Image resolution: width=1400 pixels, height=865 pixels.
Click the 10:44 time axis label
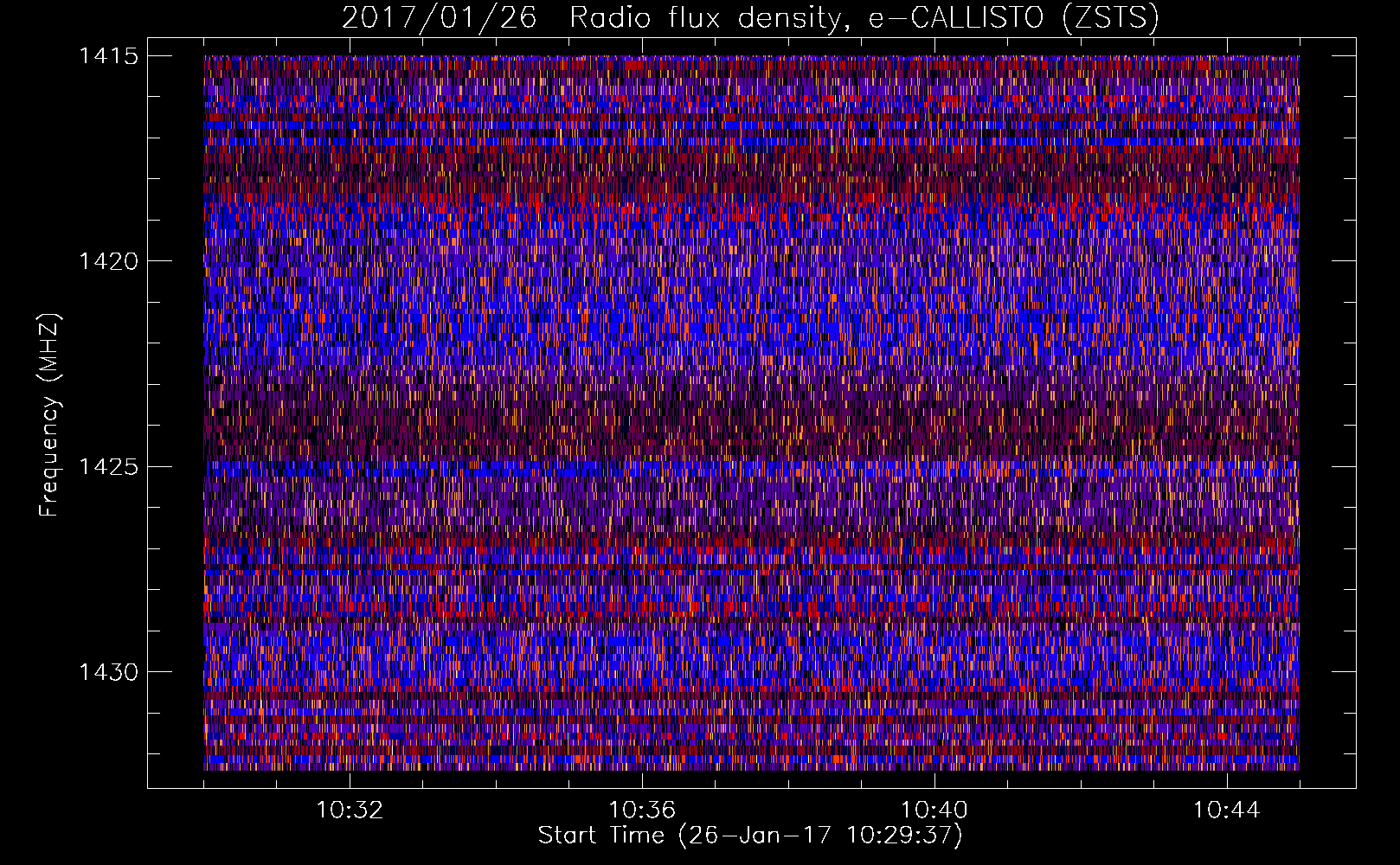(1227, 811)
